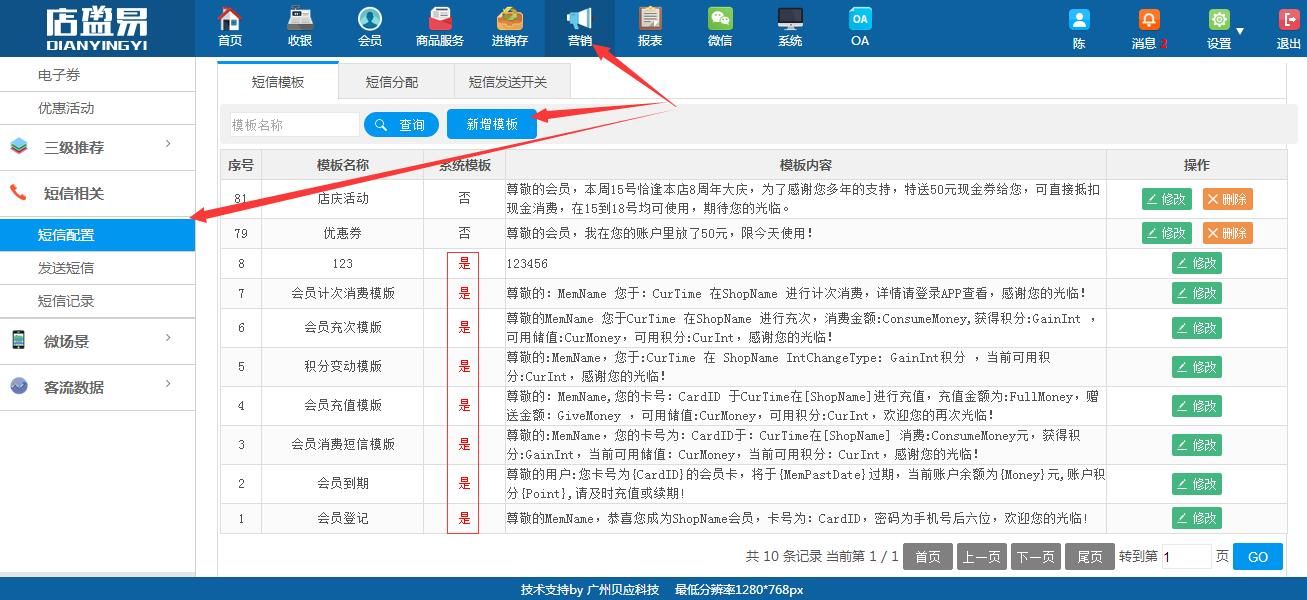Open the OA icon
The width and height of the screenshot is (1307, 600).
[x=860, y=19]
